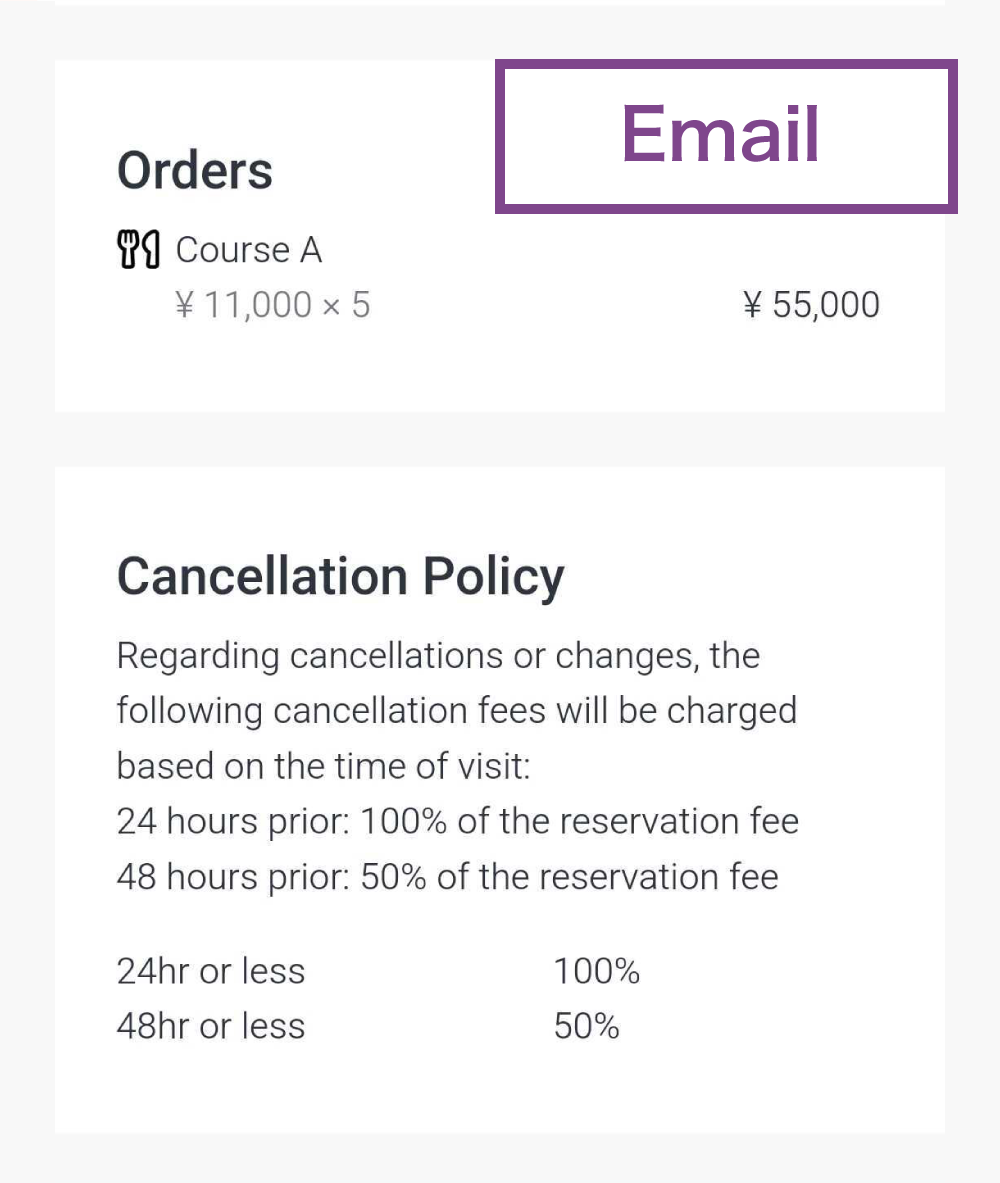Image resolution: width=1000 pixels, height=1183 pixels.
Task: Click the 50% value beside '48hr or less'
Action: tap(587, 1026)
